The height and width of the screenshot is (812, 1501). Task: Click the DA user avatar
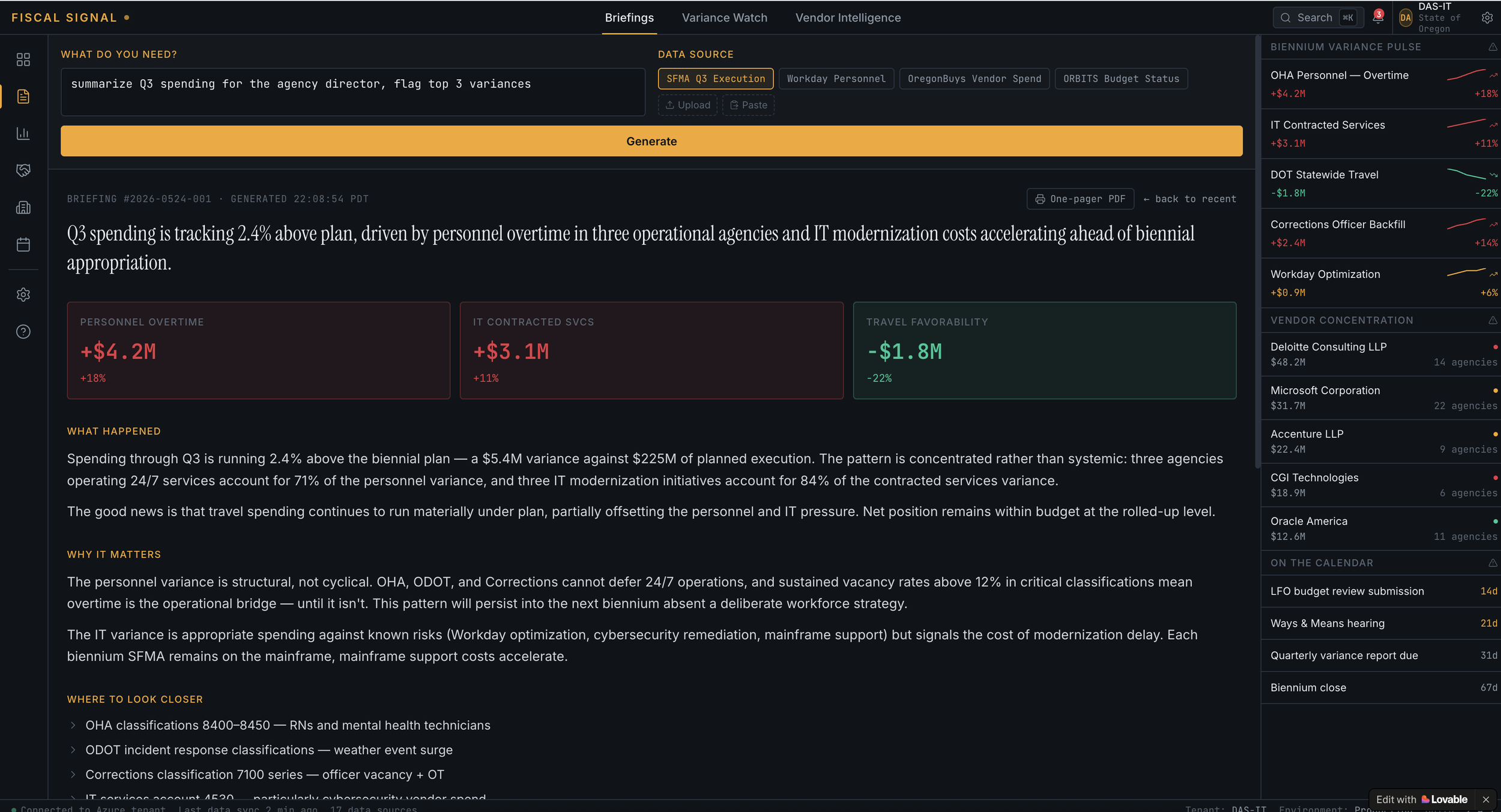tap(1406, 17)
